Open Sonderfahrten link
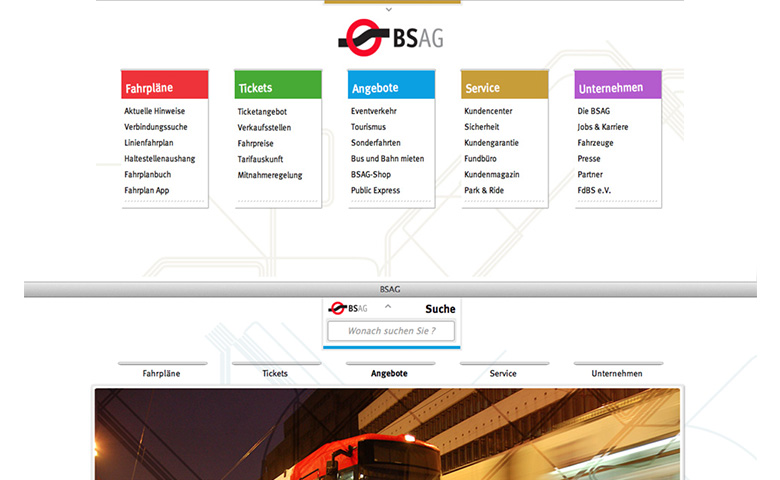Viewport: 780px width, 480px height. (376, 143)
